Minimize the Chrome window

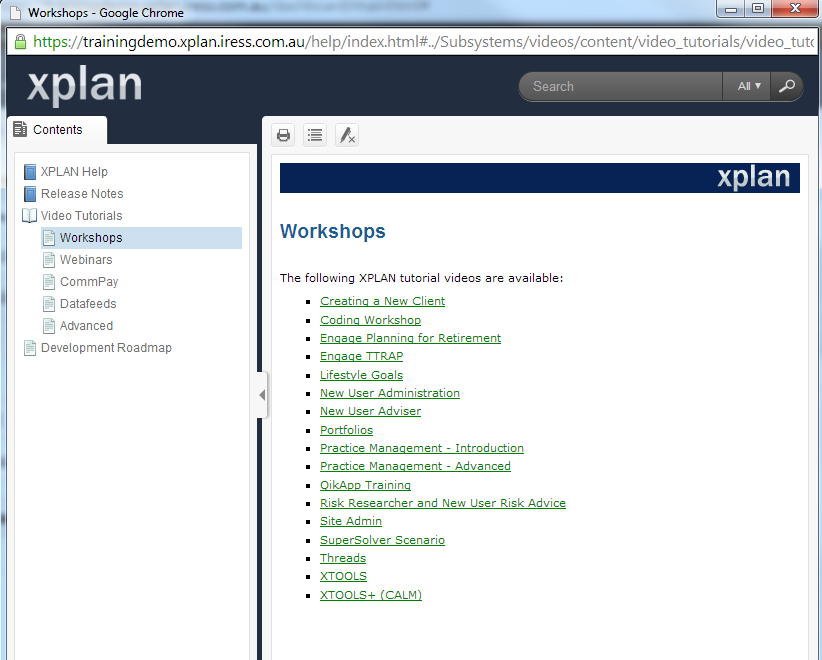click(731, 9)
